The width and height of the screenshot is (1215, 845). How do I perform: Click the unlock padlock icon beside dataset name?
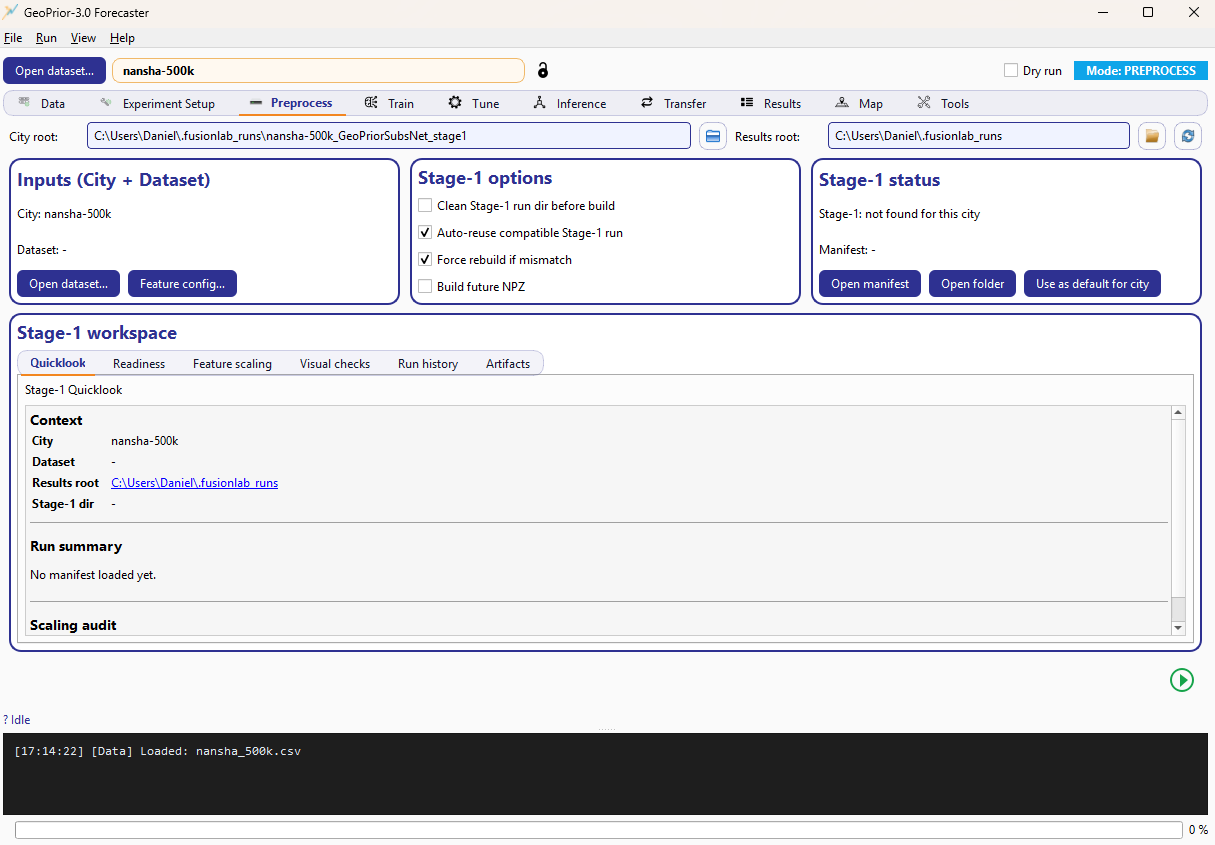click(x=543, y=70)
